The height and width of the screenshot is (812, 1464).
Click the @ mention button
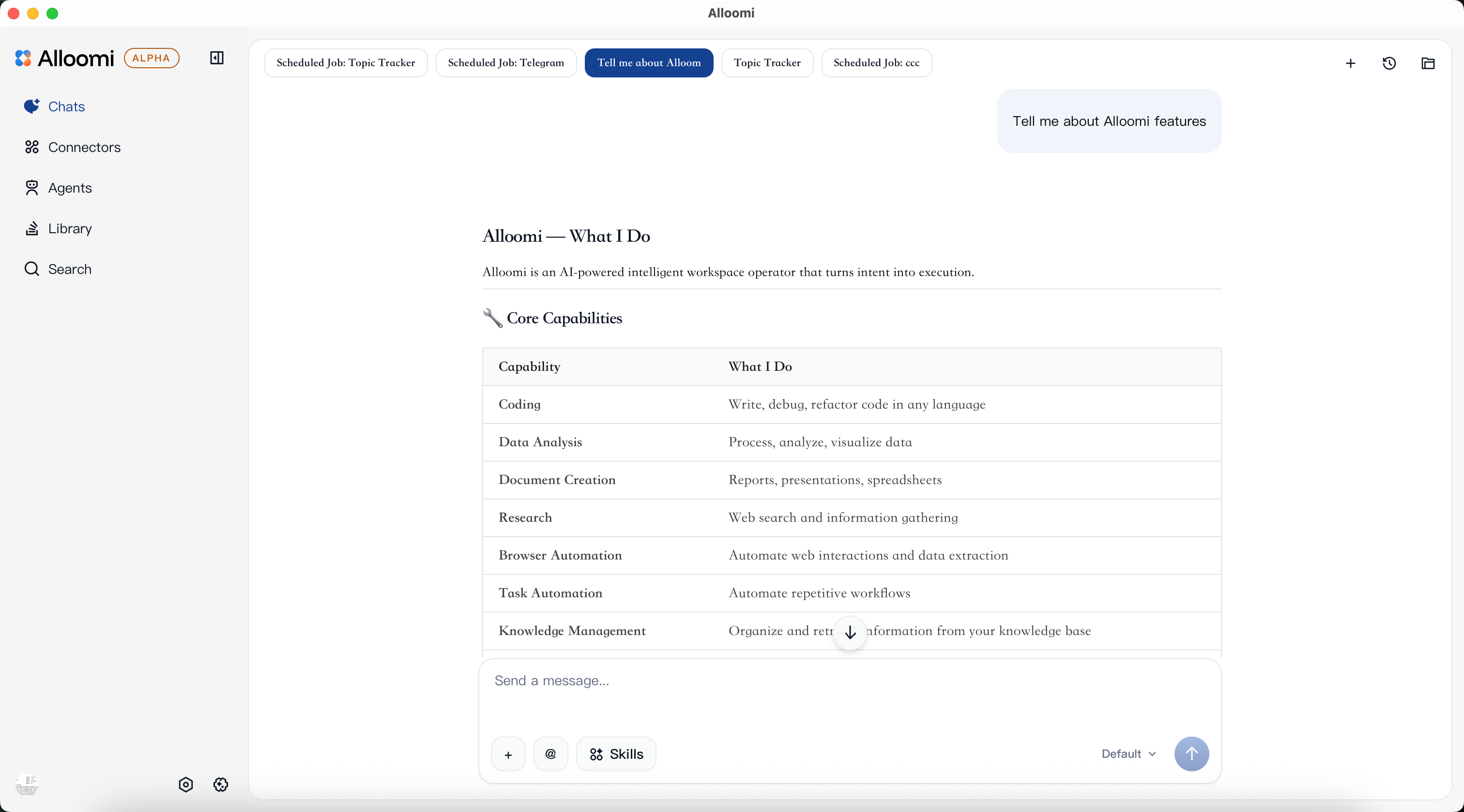tap(550, 754)
